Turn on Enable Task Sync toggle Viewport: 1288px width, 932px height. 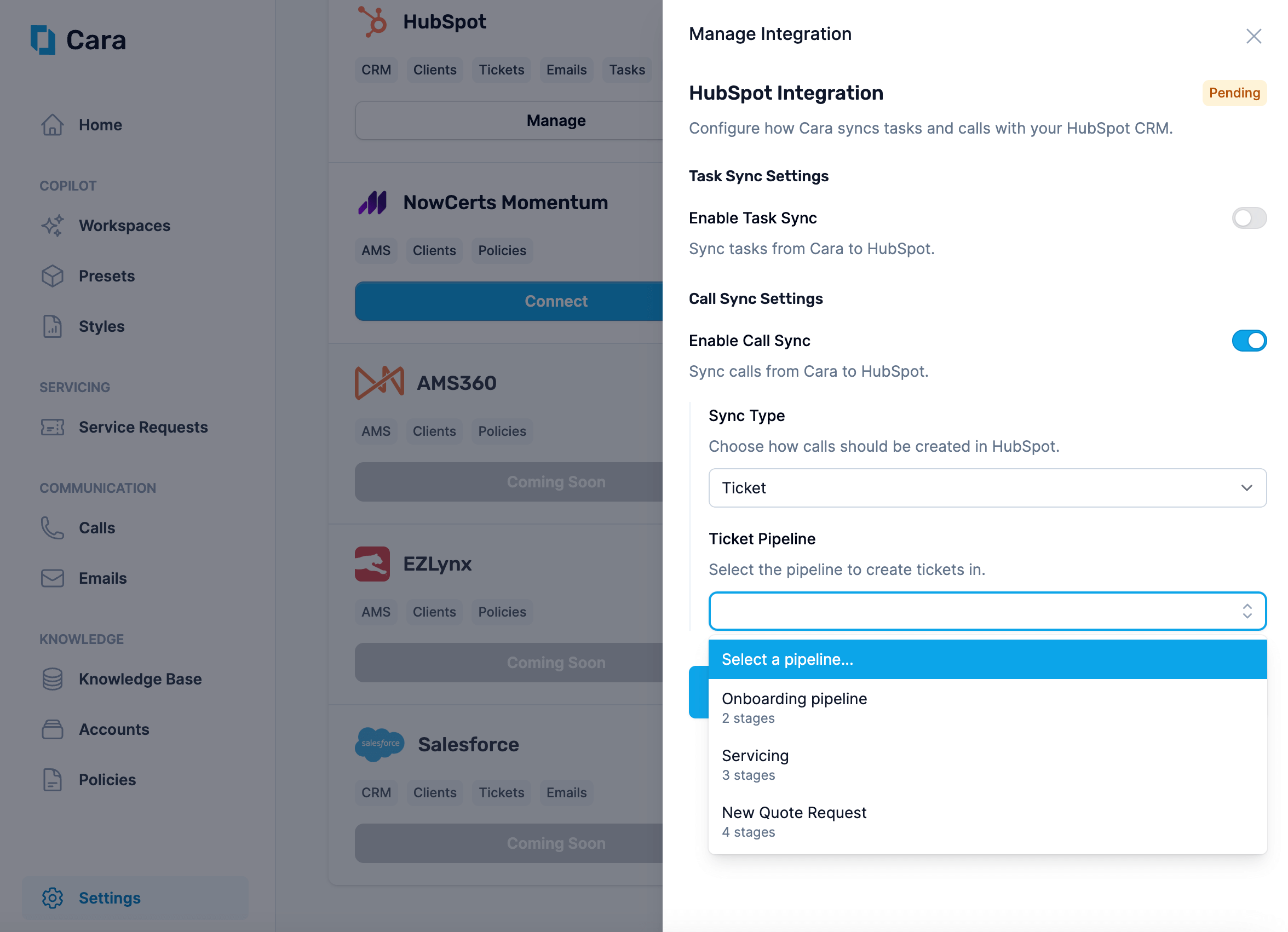tap(1249, 218)
